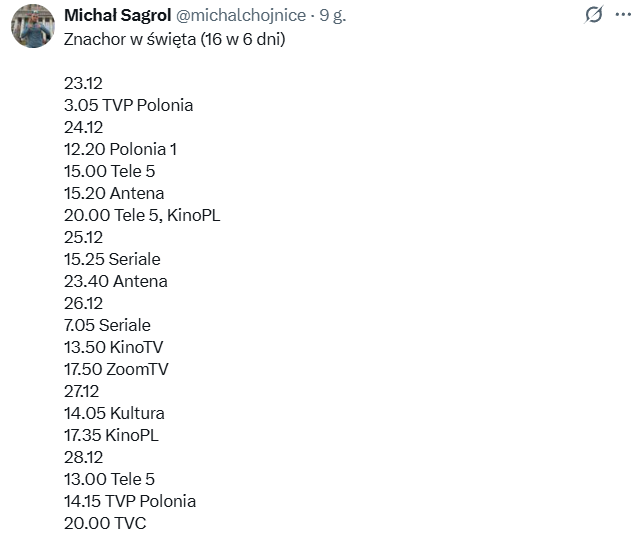Viewport: 644px width, 545px height.
Task: Click the "15.25 Seriale" line
Action: 112,259
